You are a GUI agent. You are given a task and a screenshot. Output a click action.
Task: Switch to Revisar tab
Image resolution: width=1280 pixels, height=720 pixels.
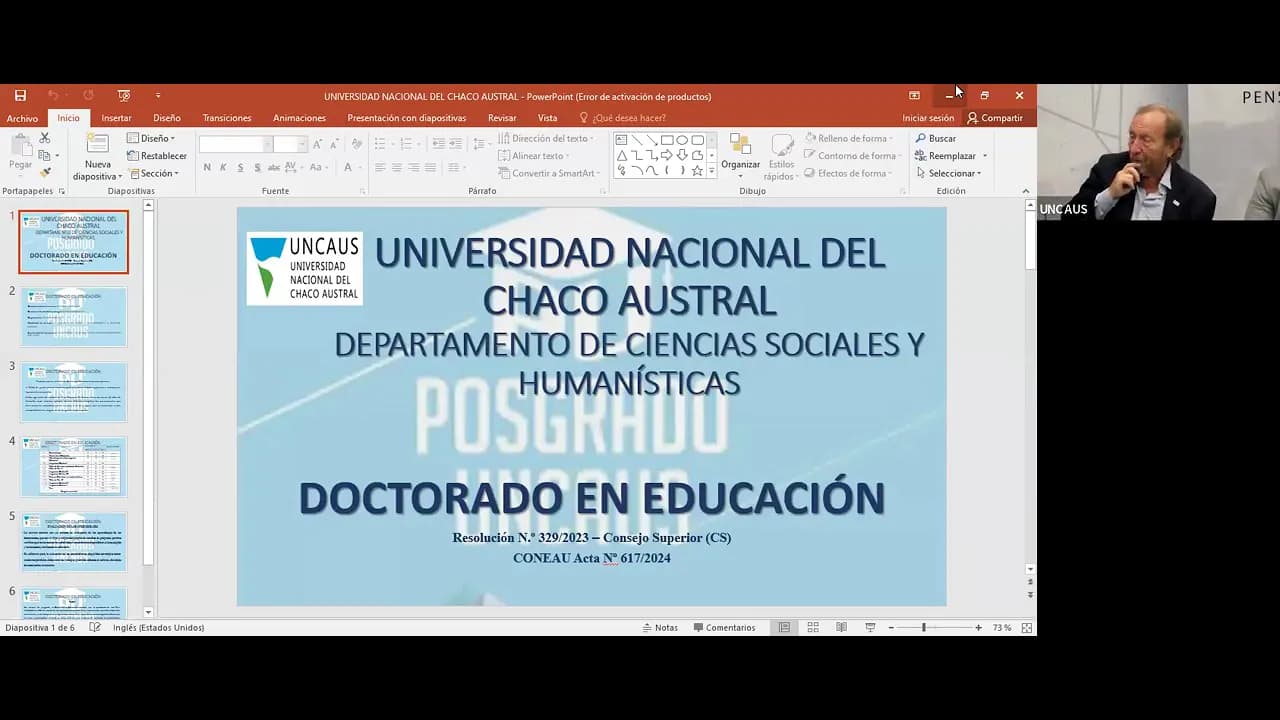(x=502, y=118)
